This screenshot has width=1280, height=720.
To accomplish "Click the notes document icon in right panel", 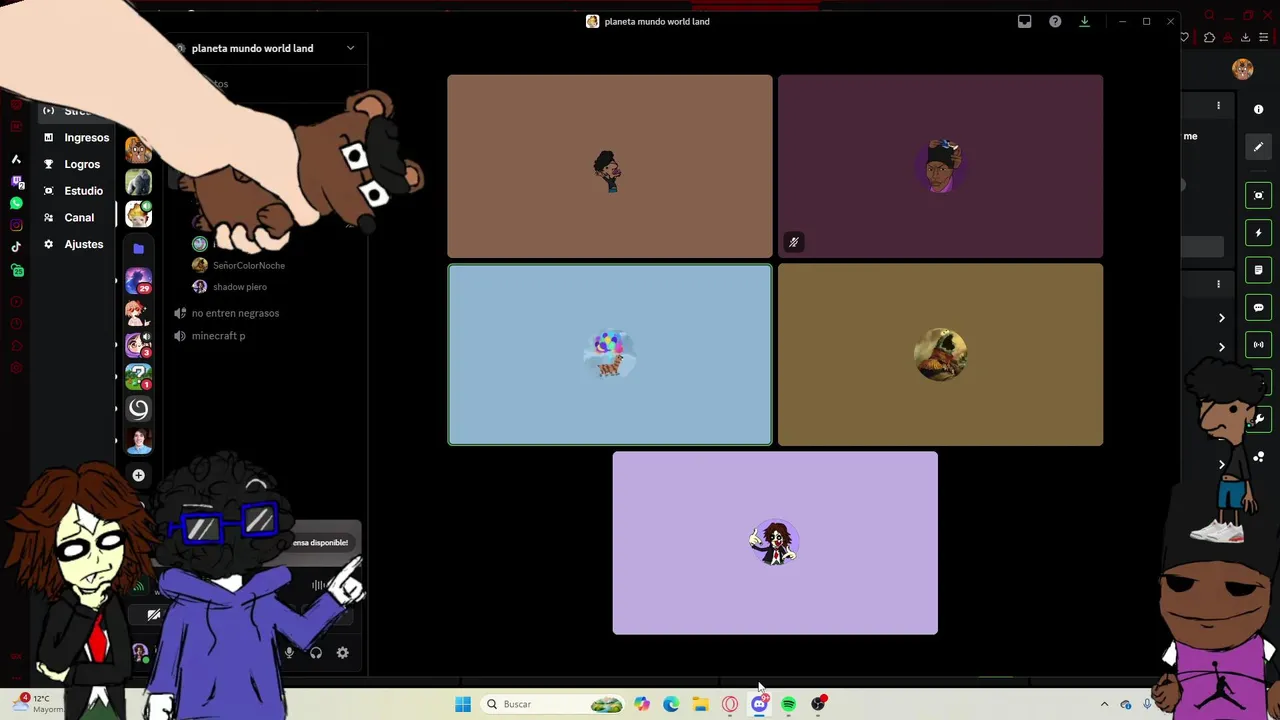I will point(1259,270).
